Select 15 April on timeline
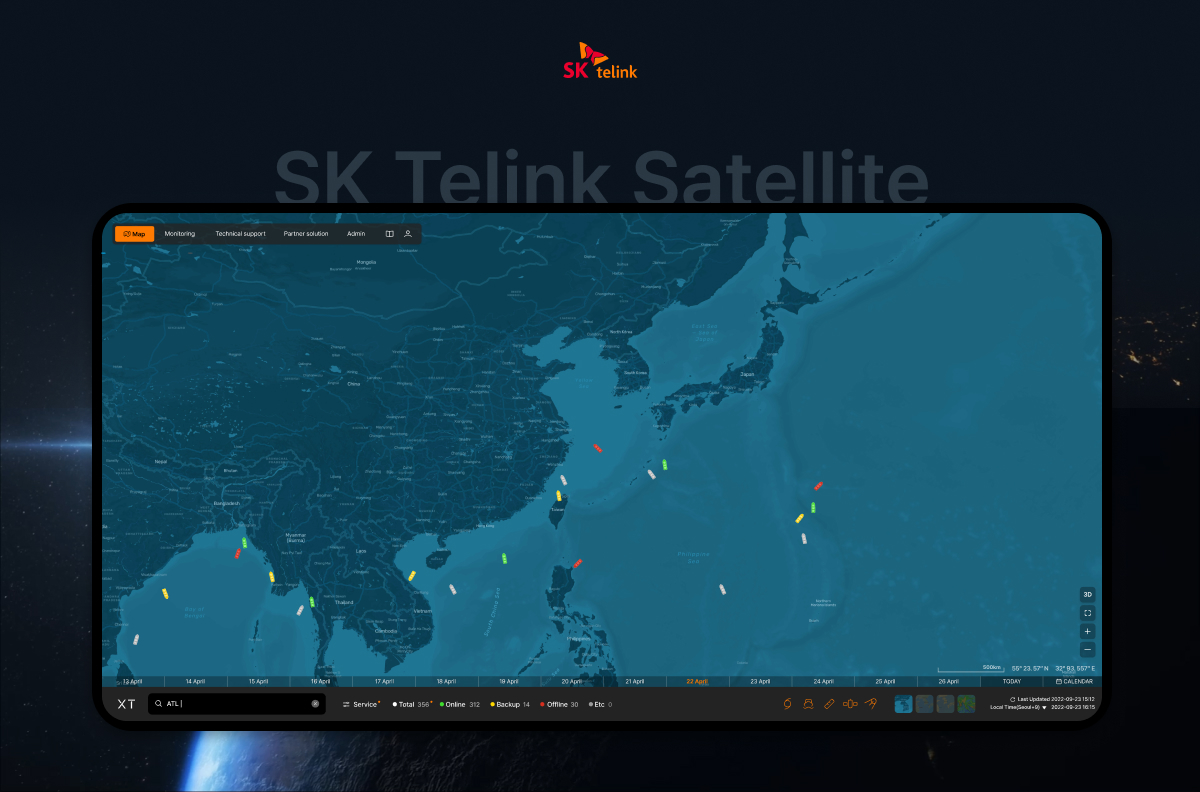This screenshot has width=1200, height=792. (257, 681)
